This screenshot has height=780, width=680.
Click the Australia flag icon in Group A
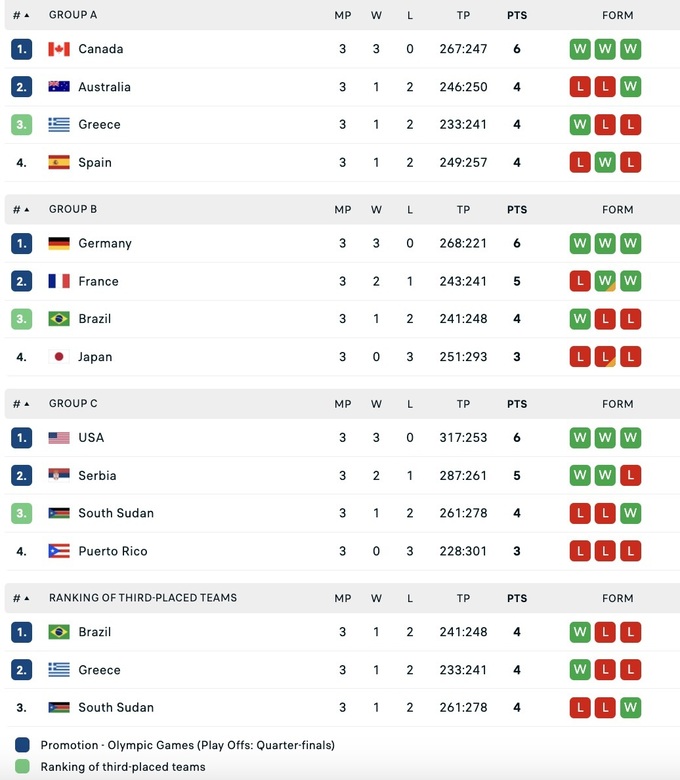[59, 87]
